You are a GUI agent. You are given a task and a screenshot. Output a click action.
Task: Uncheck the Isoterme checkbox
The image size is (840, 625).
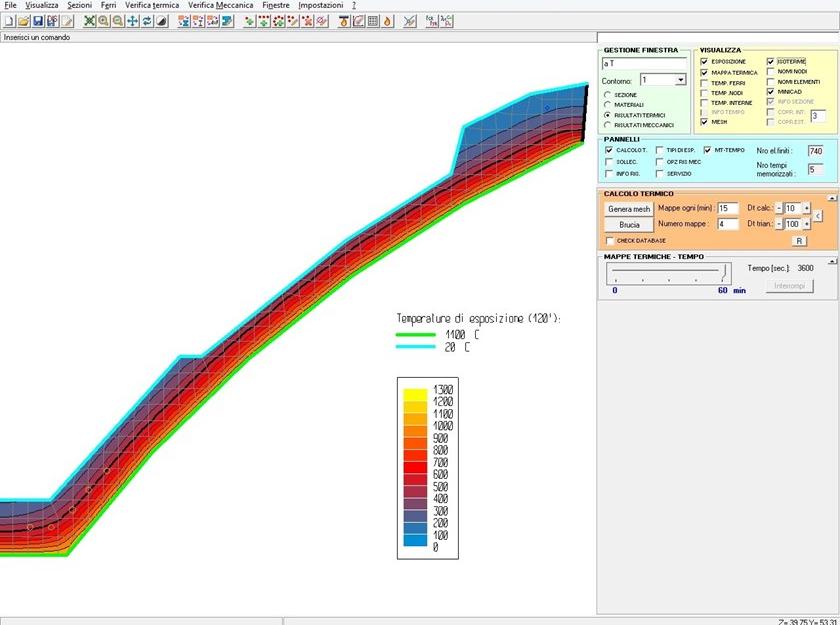click(771, 62)
